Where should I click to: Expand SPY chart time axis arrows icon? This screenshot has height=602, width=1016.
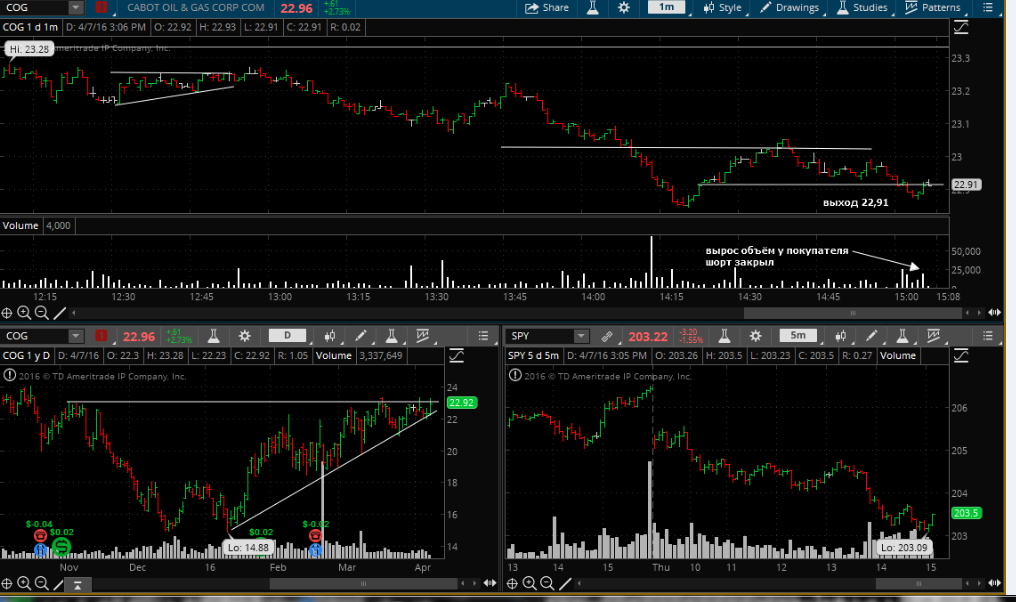pyautogui.click(x=994, y=583)
